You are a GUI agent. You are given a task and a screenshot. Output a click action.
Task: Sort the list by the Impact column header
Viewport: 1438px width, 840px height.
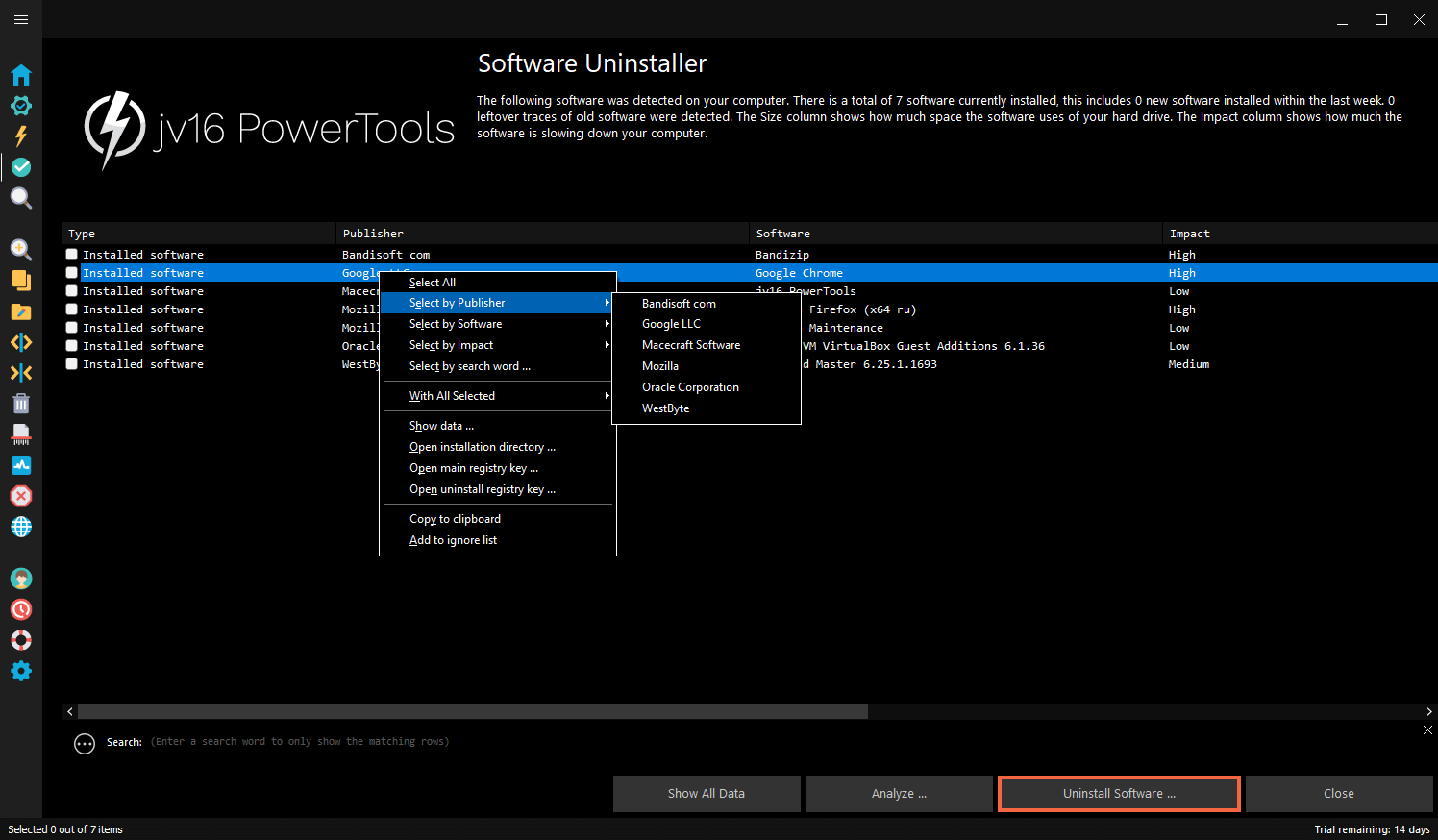tap(1300, 234)
